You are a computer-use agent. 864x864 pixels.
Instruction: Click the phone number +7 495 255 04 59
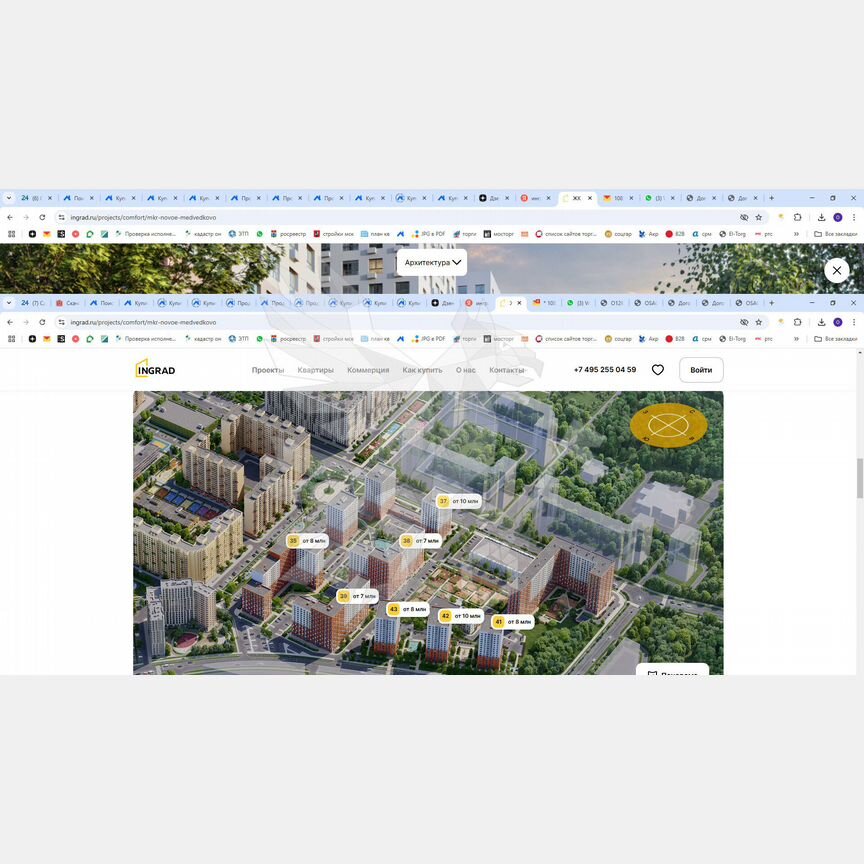click(605, 370)
